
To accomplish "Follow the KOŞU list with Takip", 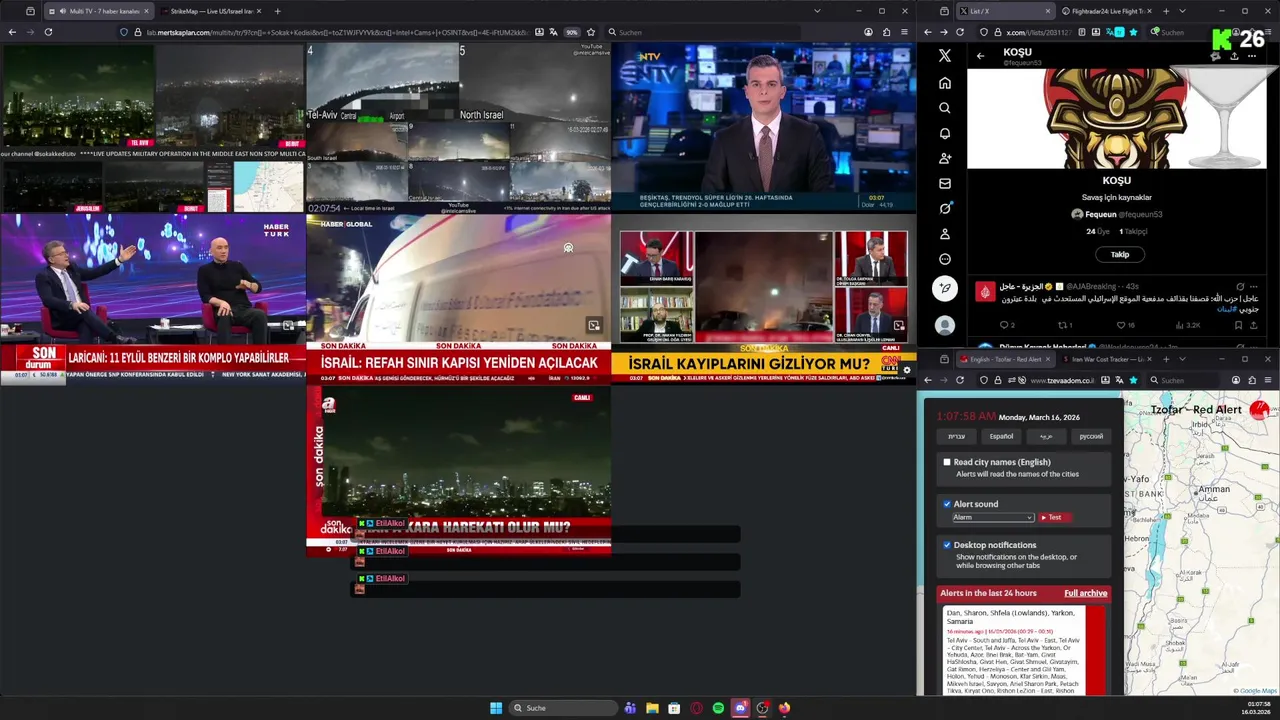I will click(1119, 254).
